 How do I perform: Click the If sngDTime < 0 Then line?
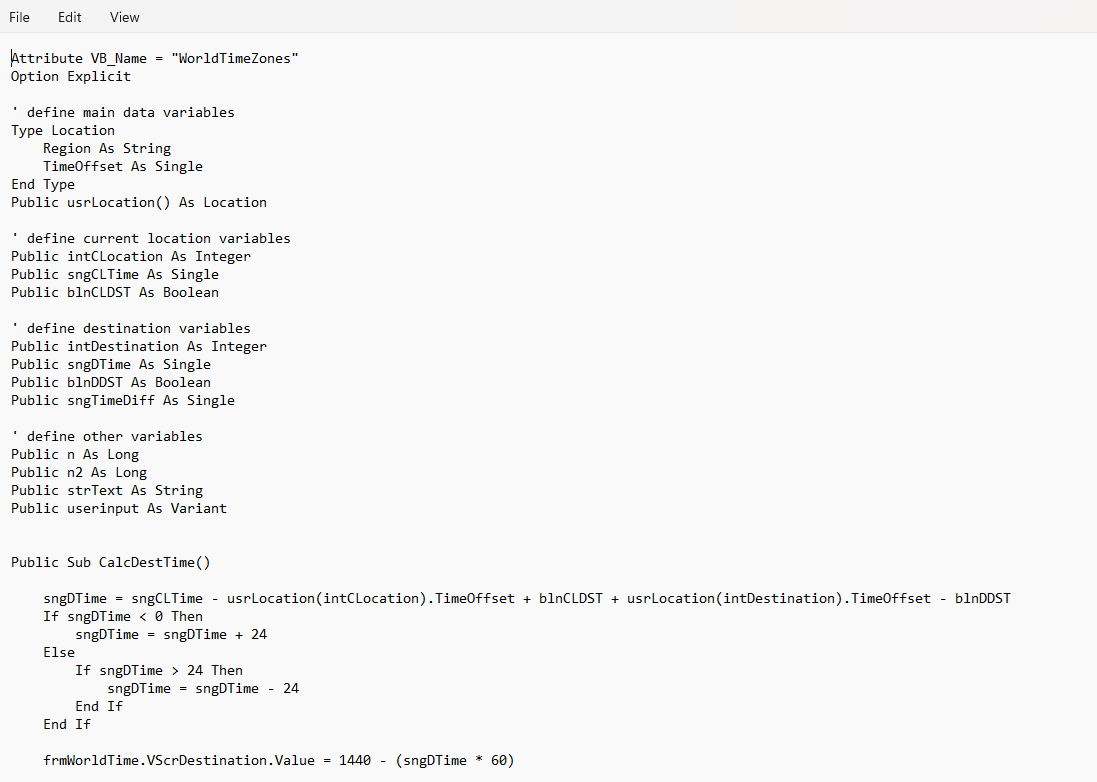[x=124, y=616]
